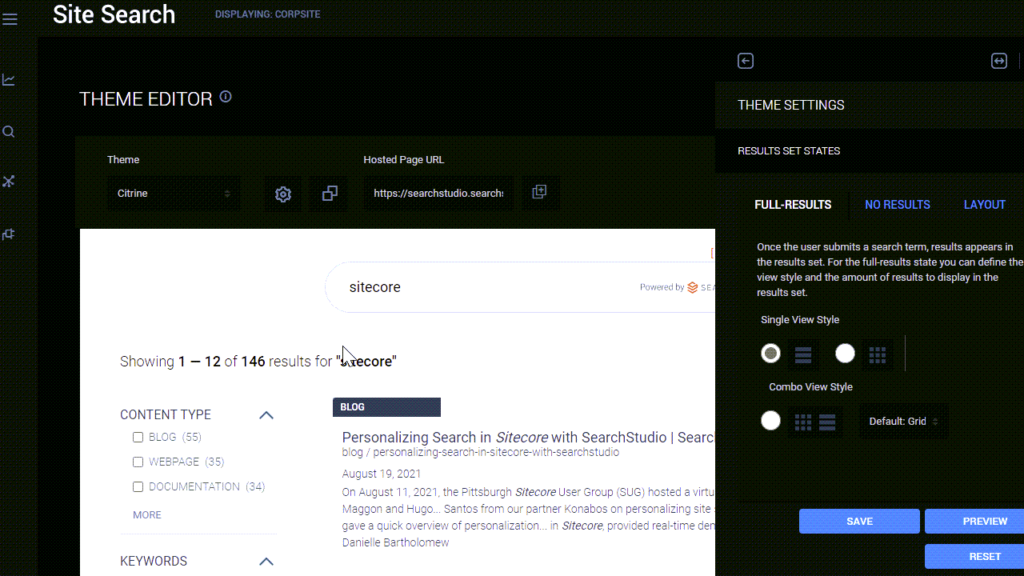Select the Combo View Style radio button
Image resolution: width=1024 pixels, height=576 pixels.
tap(771, 421)
